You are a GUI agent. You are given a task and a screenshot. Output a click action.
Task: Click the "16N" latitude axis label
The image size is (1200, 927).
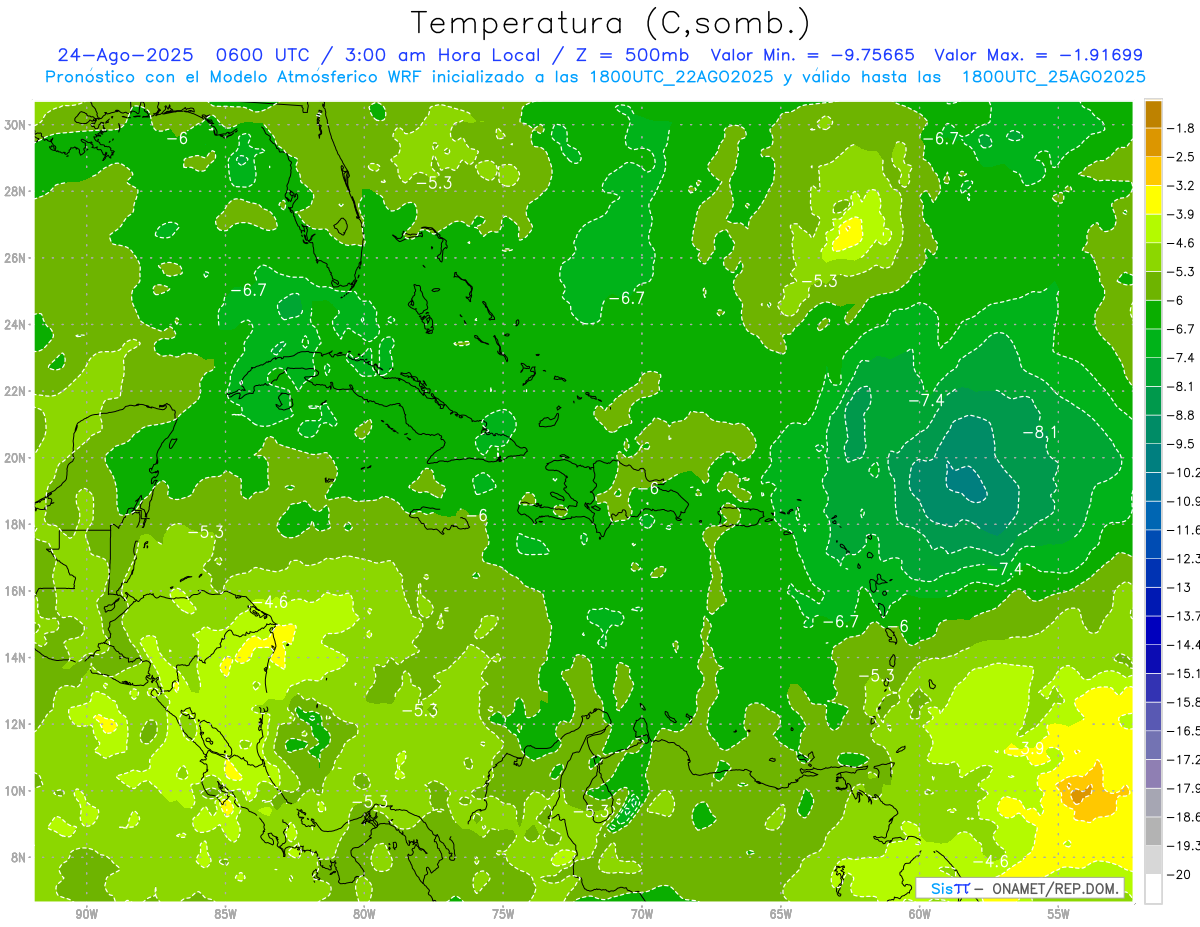point(16,590)
